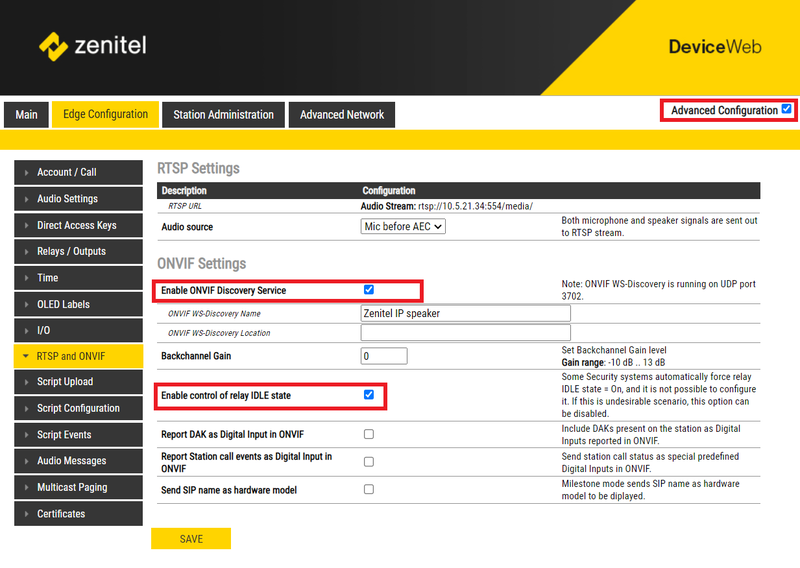Click the Zenitel logo icon

pos(52,46)
